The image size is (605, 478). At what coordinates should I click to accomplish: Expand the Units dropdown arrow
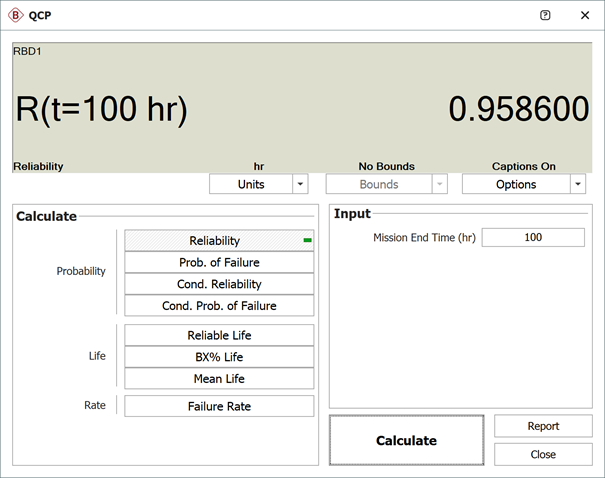[300, 184]
